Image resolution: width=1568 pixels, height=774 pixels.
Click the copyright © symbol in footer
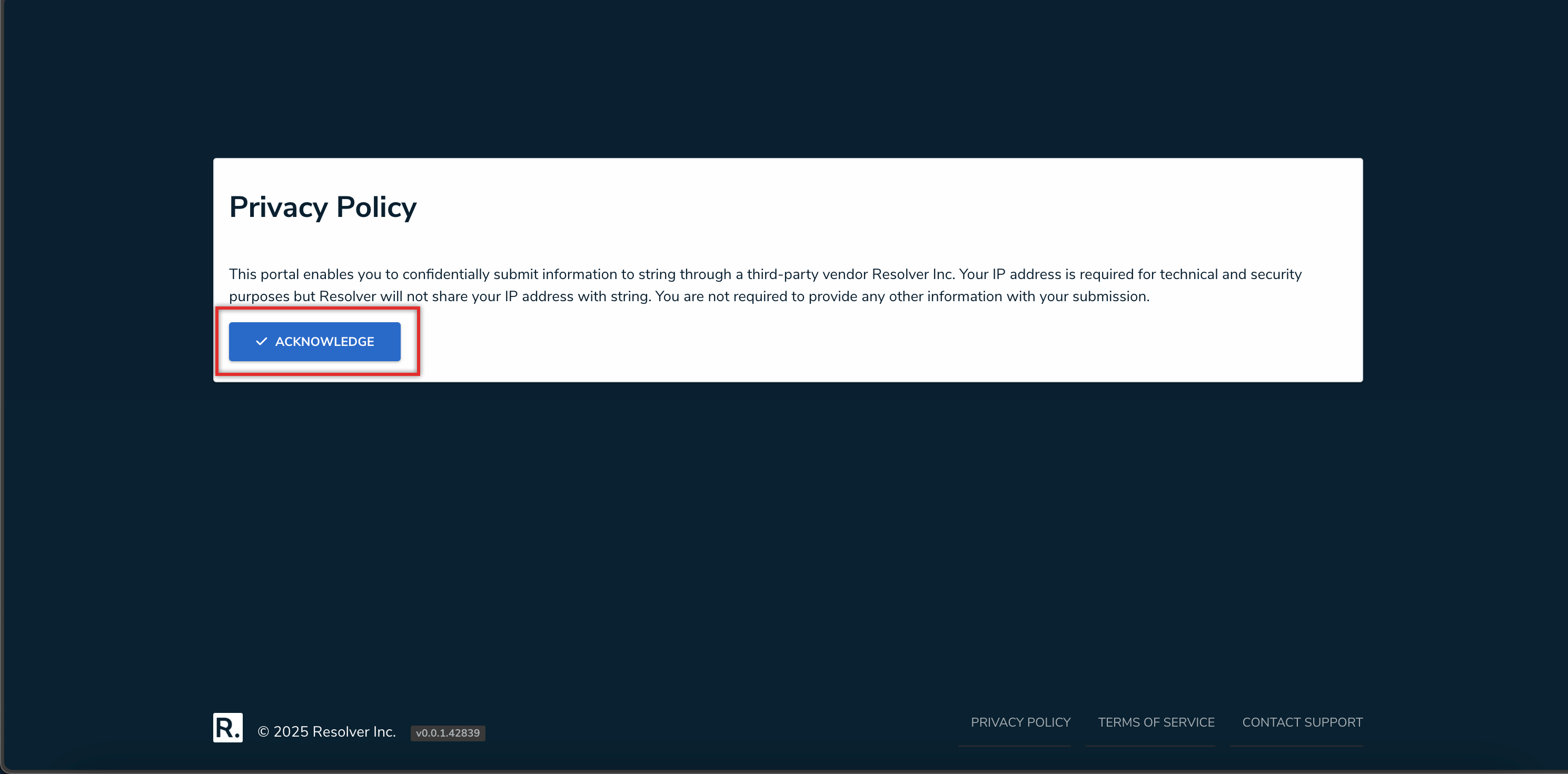pos(263,731)
